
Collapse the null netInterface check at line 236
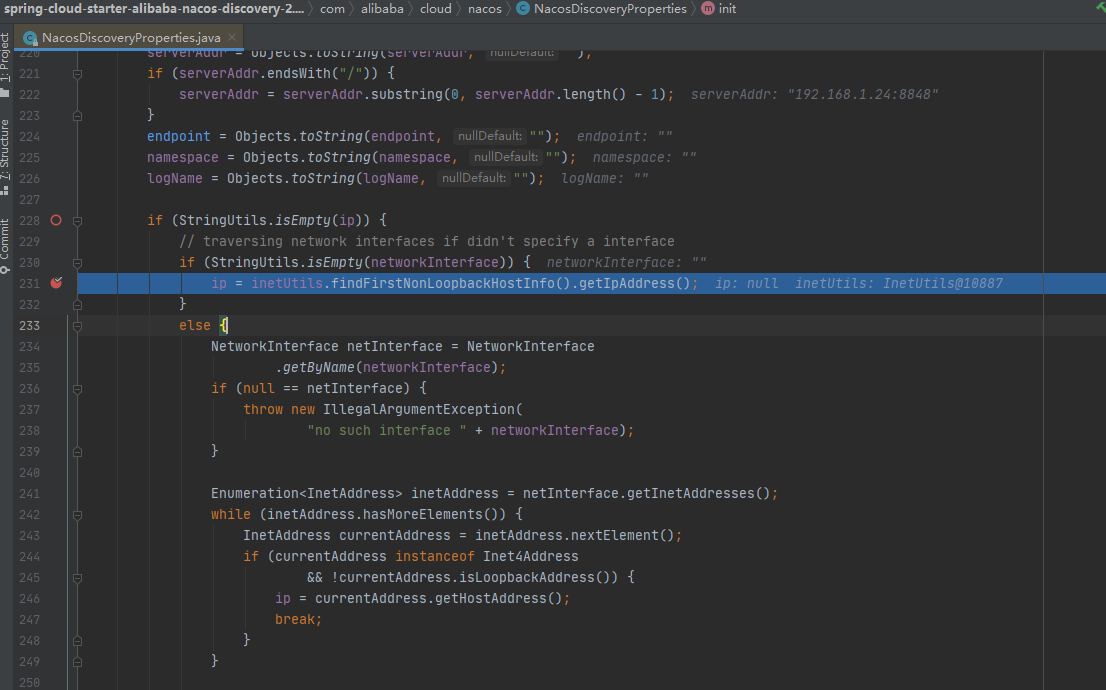[x=77, y=388]
